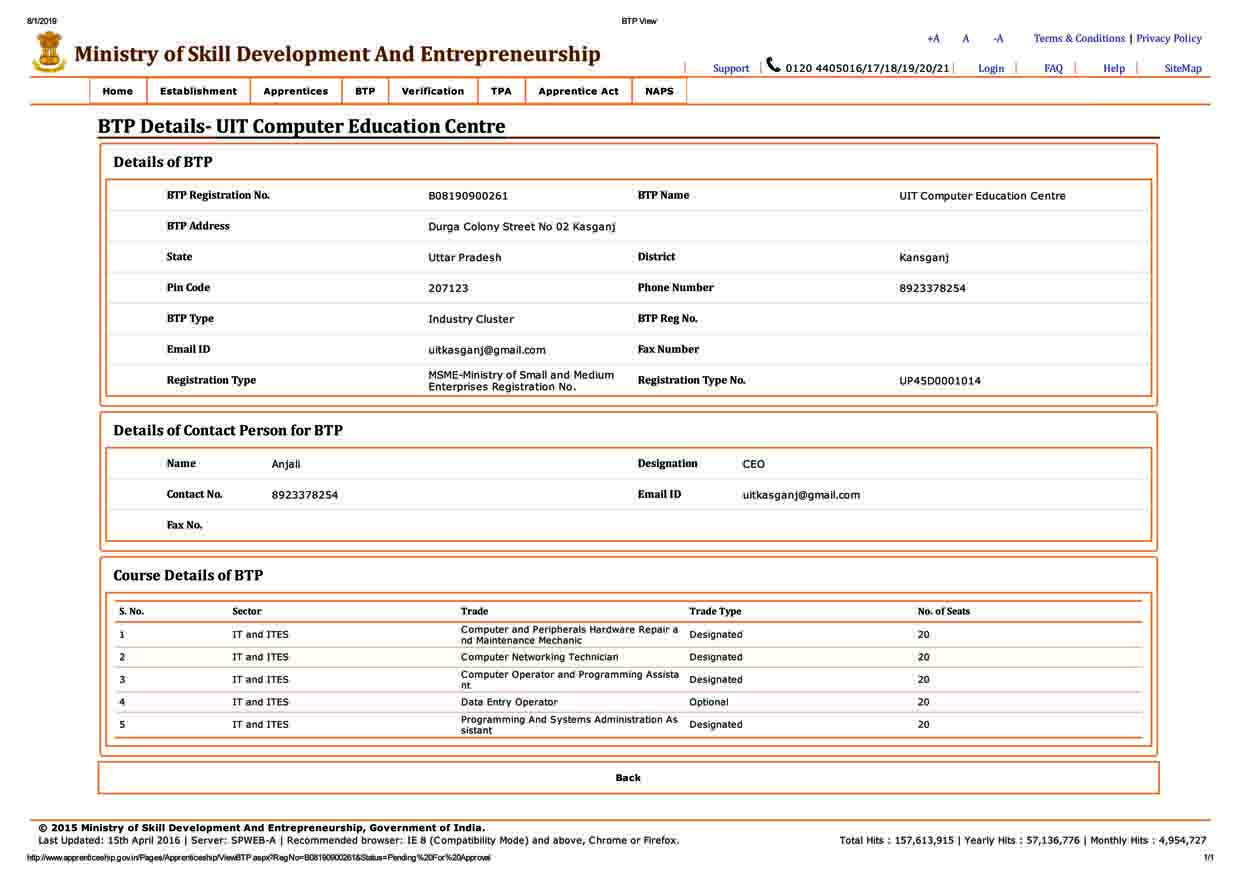Click the district value Kansganj
Screen dimensions: 1241x878
pyautogui.click(x=924, y=258)
